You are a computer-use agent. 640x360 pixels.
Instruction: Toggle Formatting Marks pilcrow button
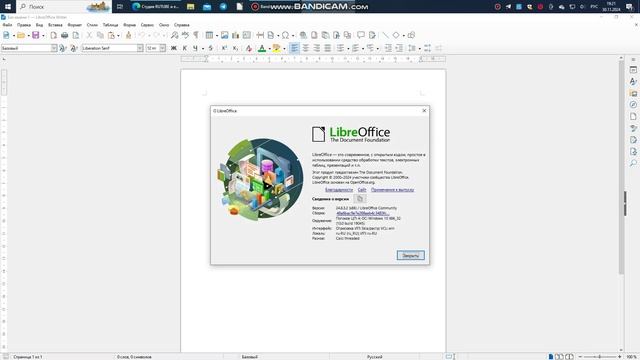(x=196, y=36)
